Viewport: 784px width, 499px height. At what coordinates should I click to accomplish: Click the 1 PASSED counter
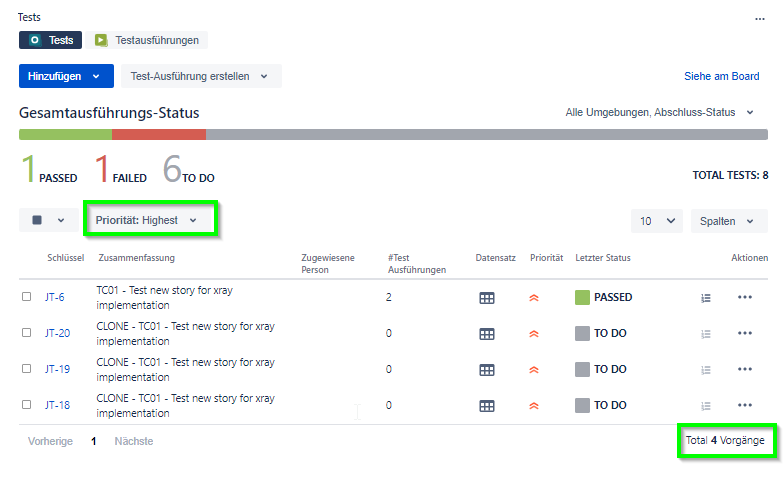pos(50,169)
